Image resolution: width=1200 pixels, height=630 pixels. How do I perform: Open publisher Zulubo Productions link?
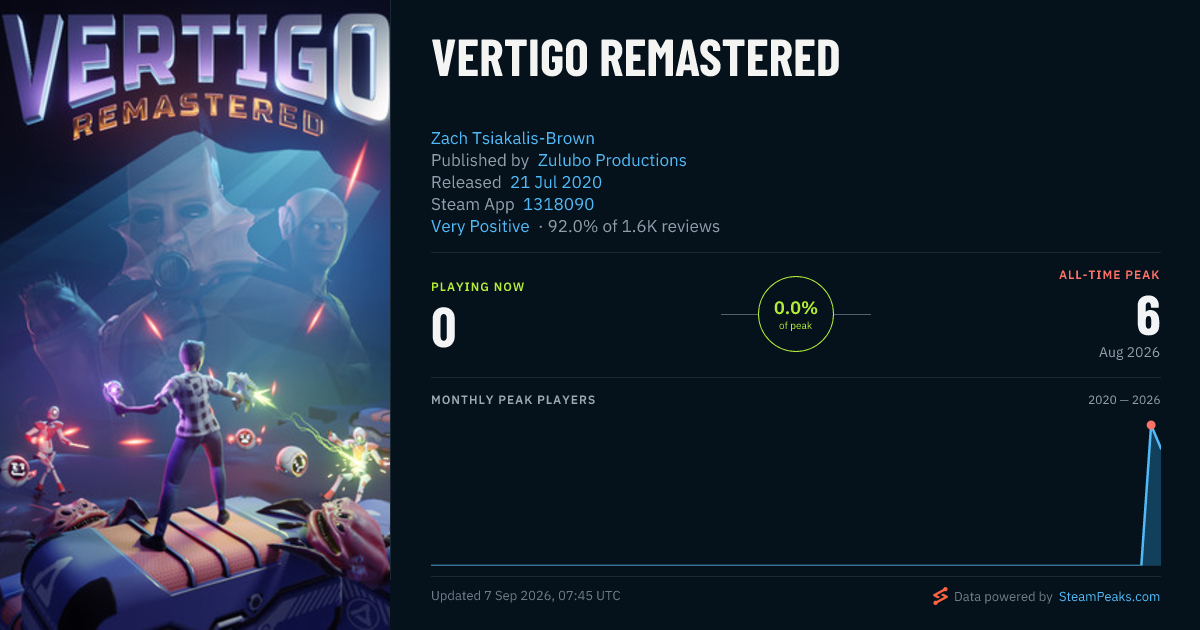click(612, 160)
